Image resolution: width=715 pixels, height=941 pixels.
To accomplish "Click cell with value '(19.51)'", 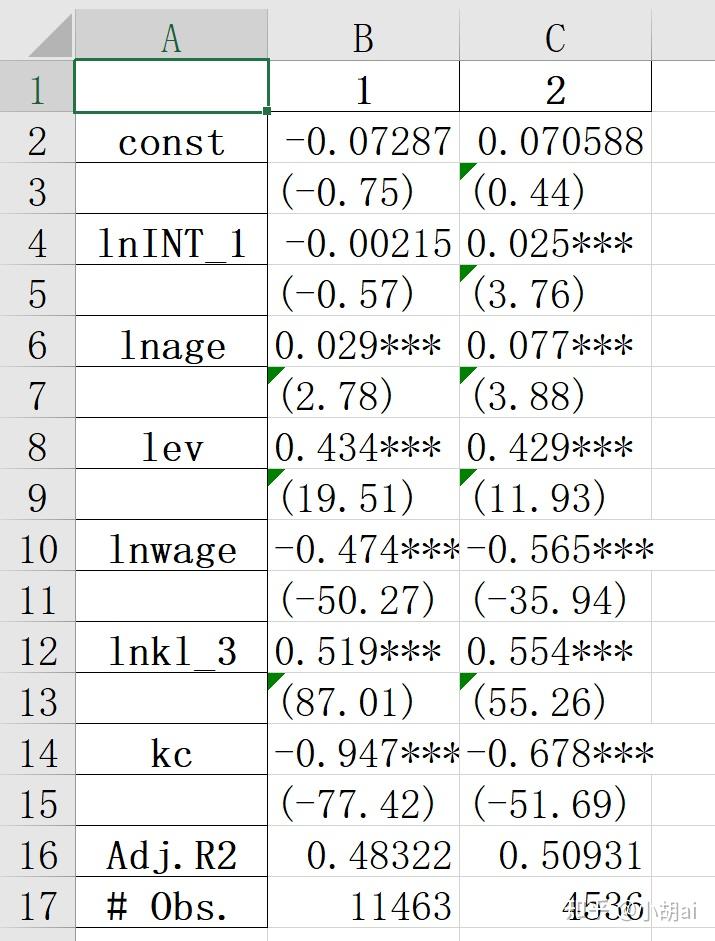I will [364, 495].
